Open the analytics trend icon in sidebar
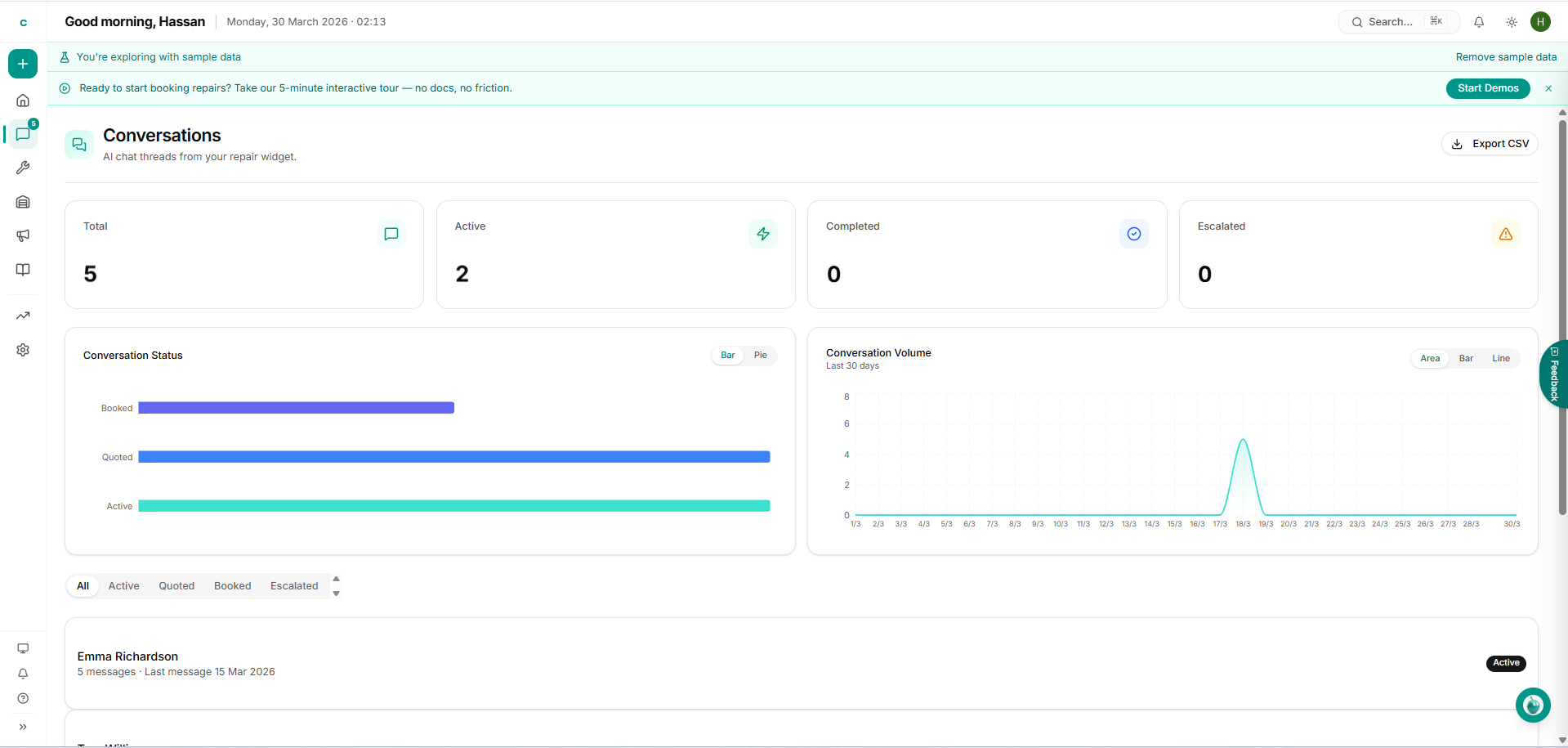The width and height of the screenshot is (1568, 748). point(23,316)
